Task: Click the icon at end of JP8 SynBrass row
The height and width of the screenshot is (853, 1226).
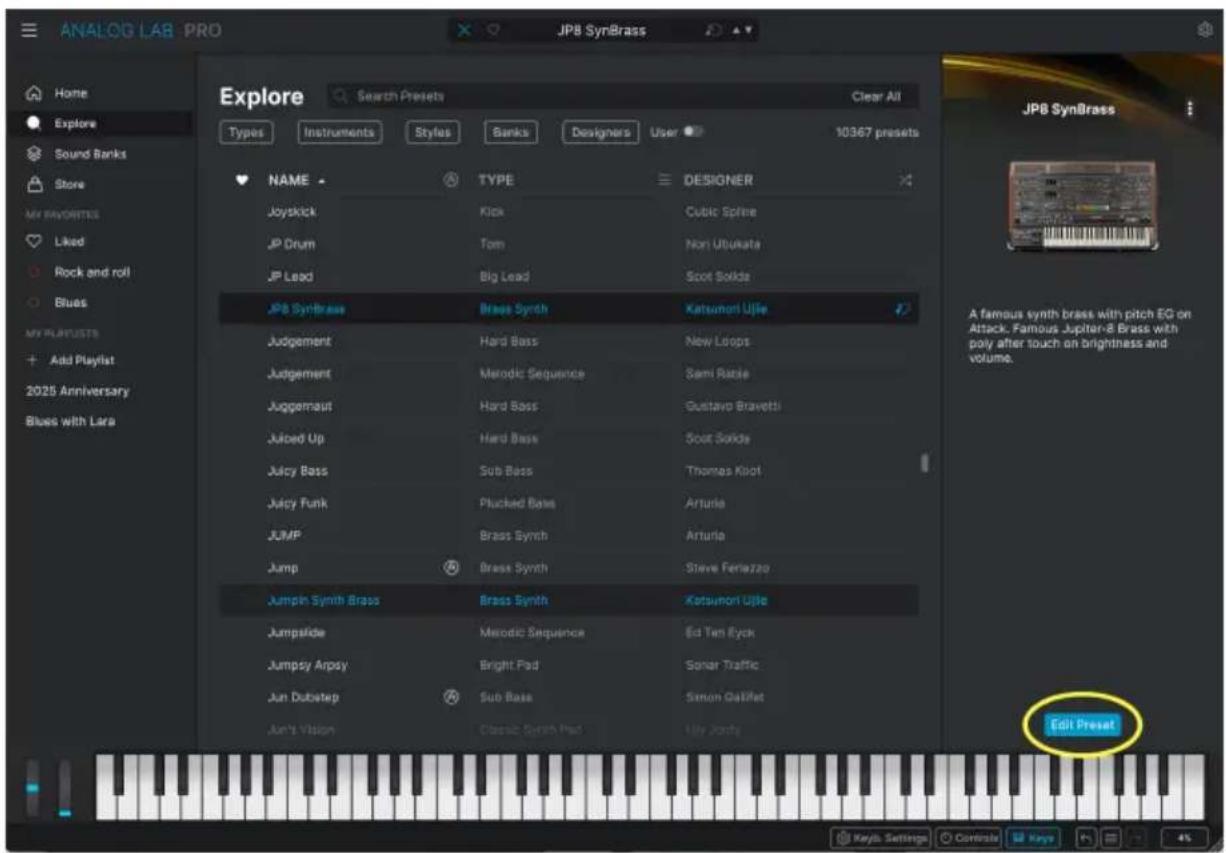Action: click(903, 309)
